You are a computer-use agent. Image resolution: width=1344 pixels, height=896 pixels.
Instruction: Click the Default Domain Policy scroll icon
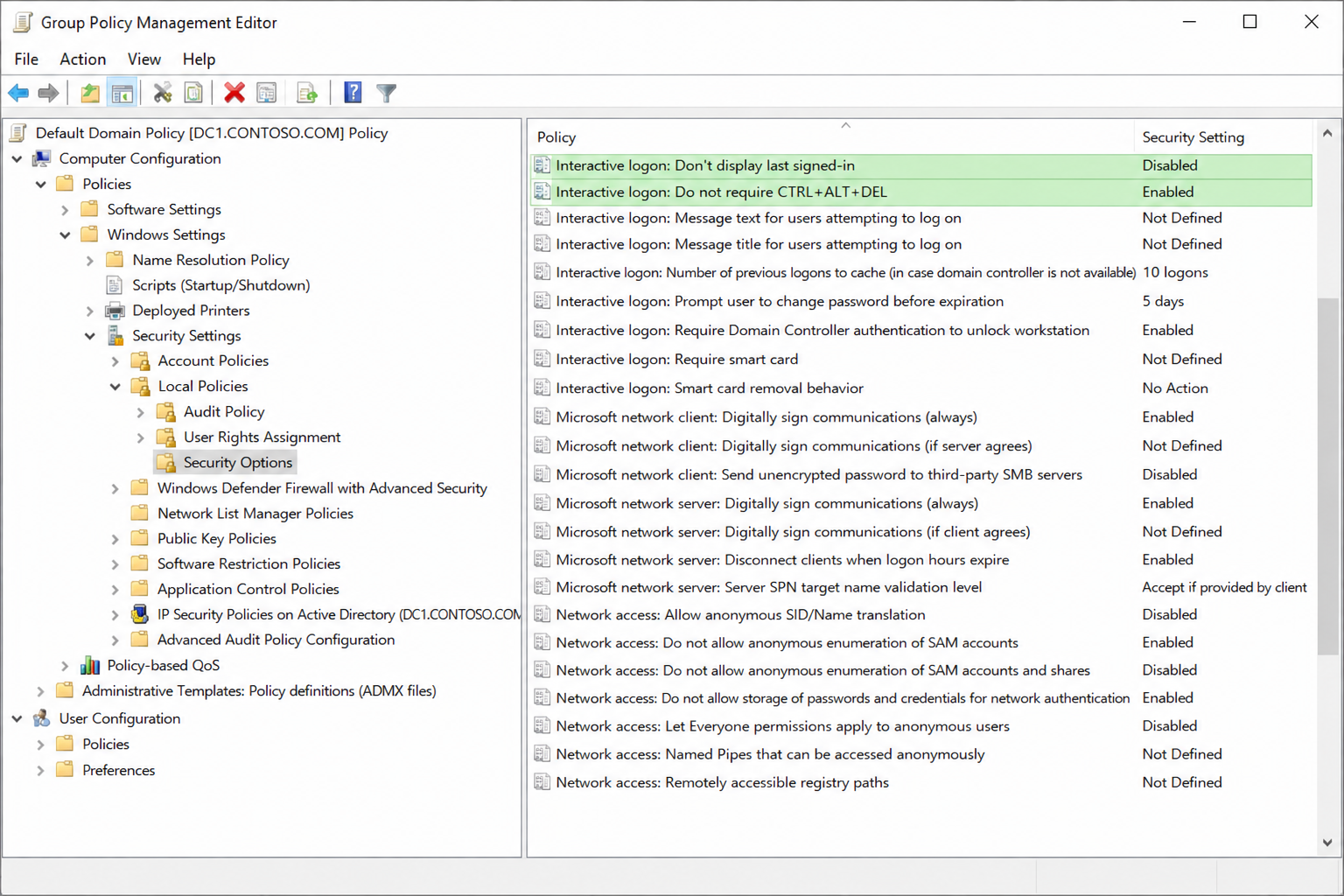coord(17,133)
